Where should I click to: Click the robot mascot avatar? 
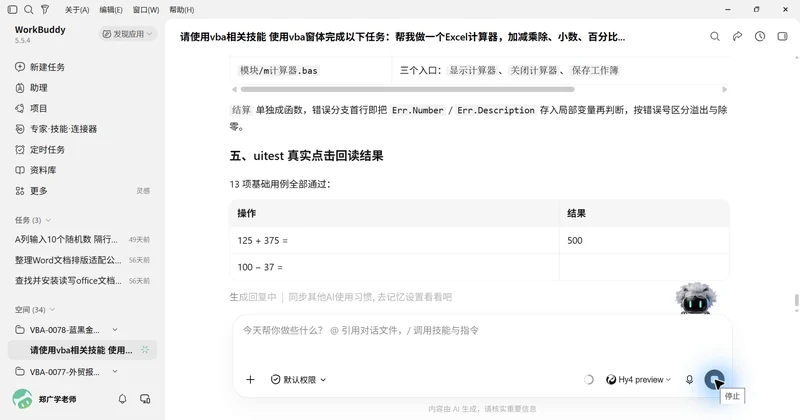pos(695,298)
